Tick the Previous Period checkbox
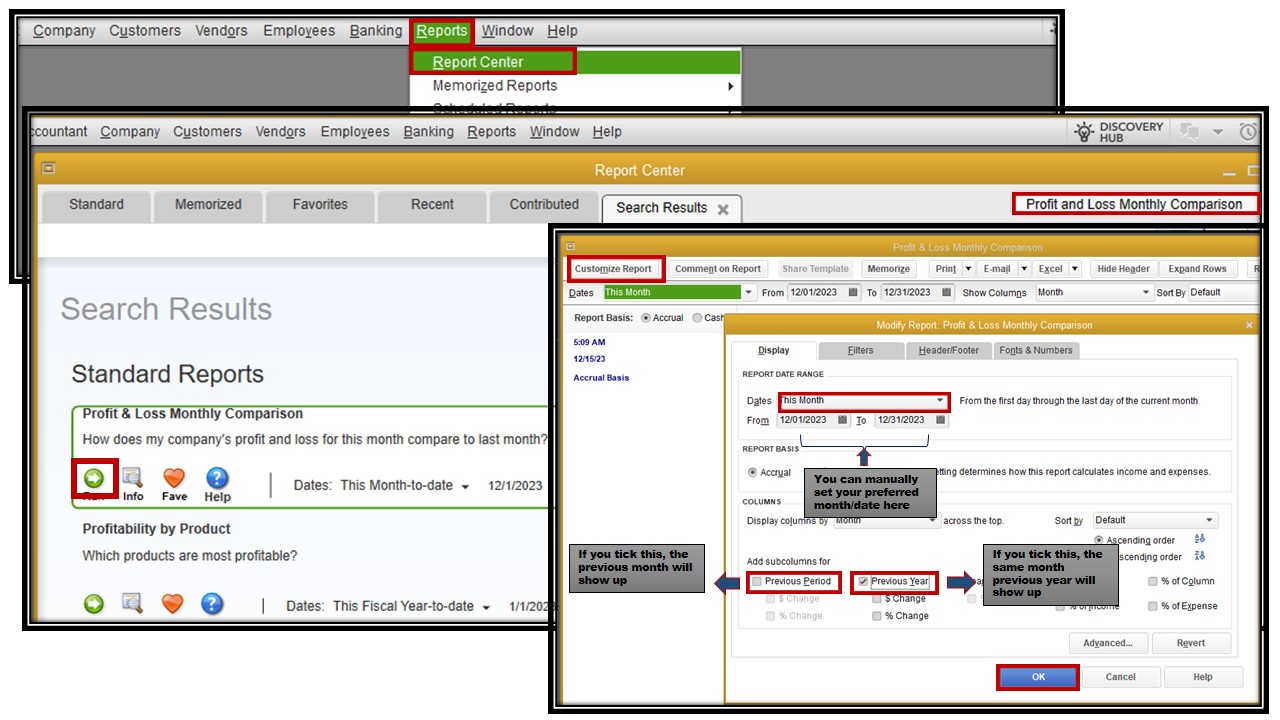This screenshot has height=720, width=1280. tap(757, 581)
